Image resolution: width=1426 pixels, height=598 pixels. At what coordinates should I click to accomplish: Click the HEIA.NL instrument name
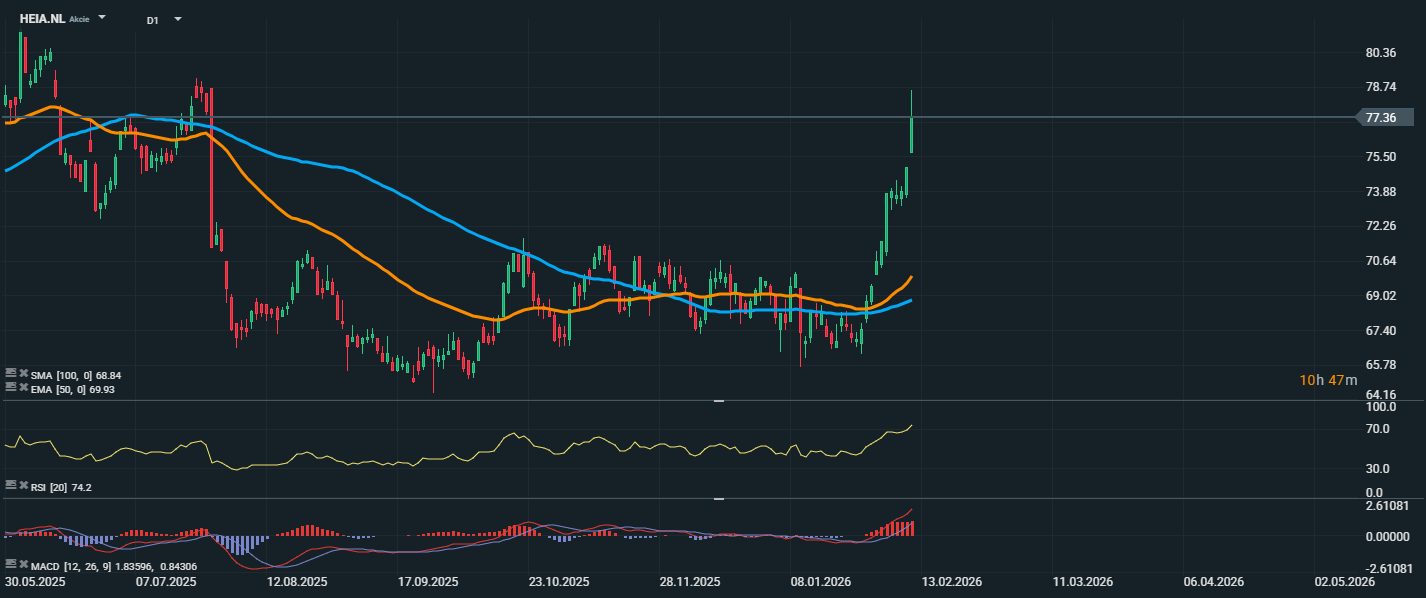click(42, 19)
